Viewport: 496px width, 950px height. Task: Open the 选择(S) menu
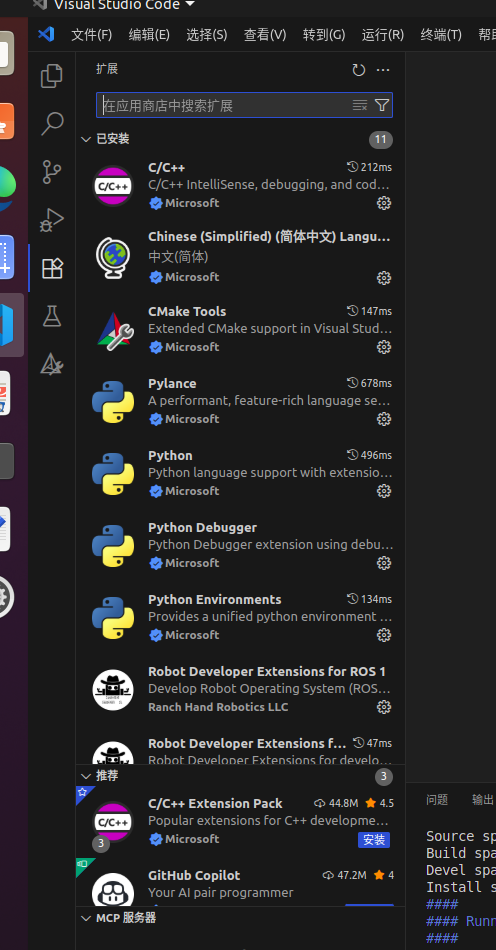[x=207, y=35]
